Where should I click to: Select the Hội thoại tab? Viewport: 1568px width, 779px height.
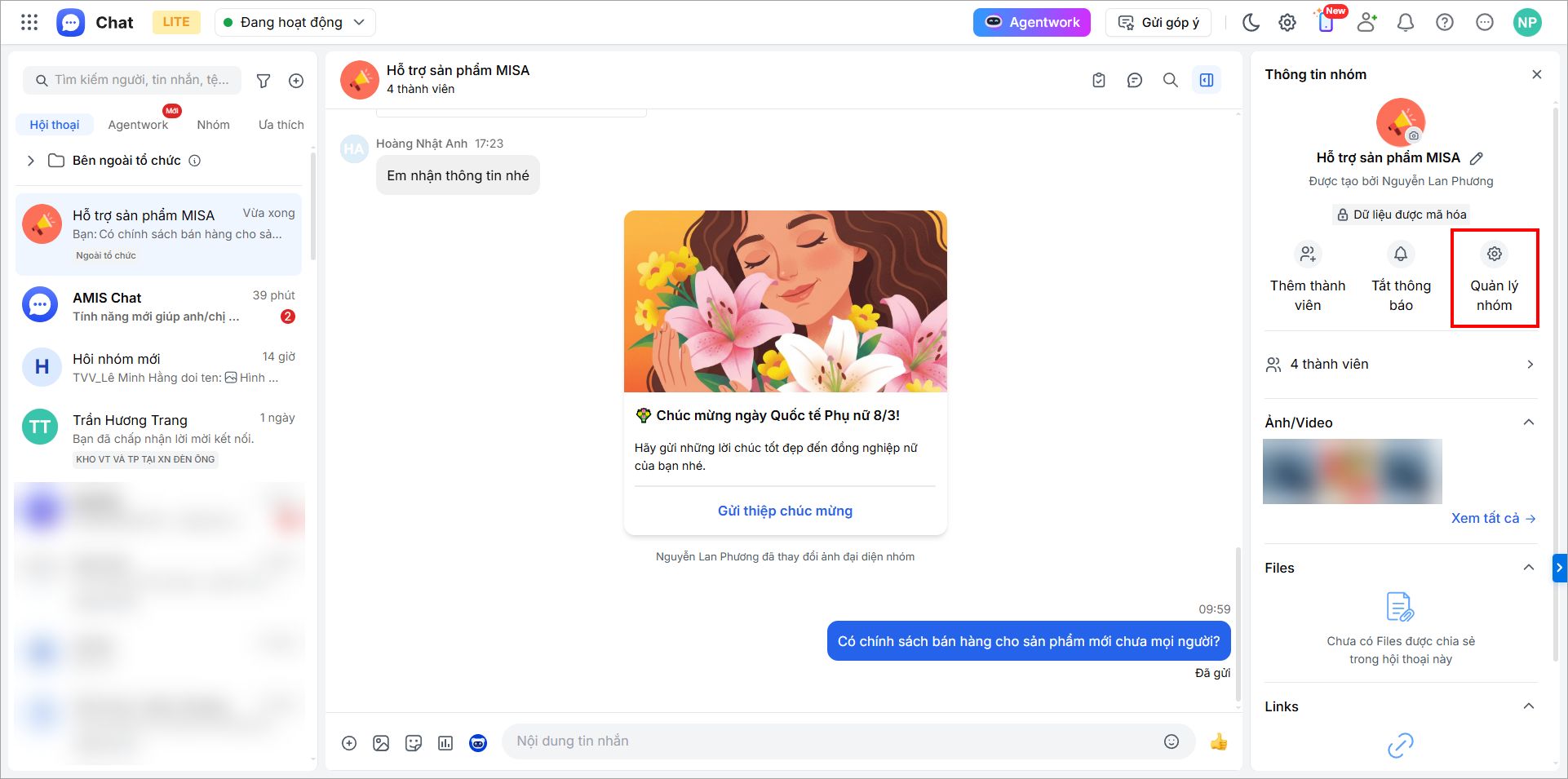pos(55,125)
